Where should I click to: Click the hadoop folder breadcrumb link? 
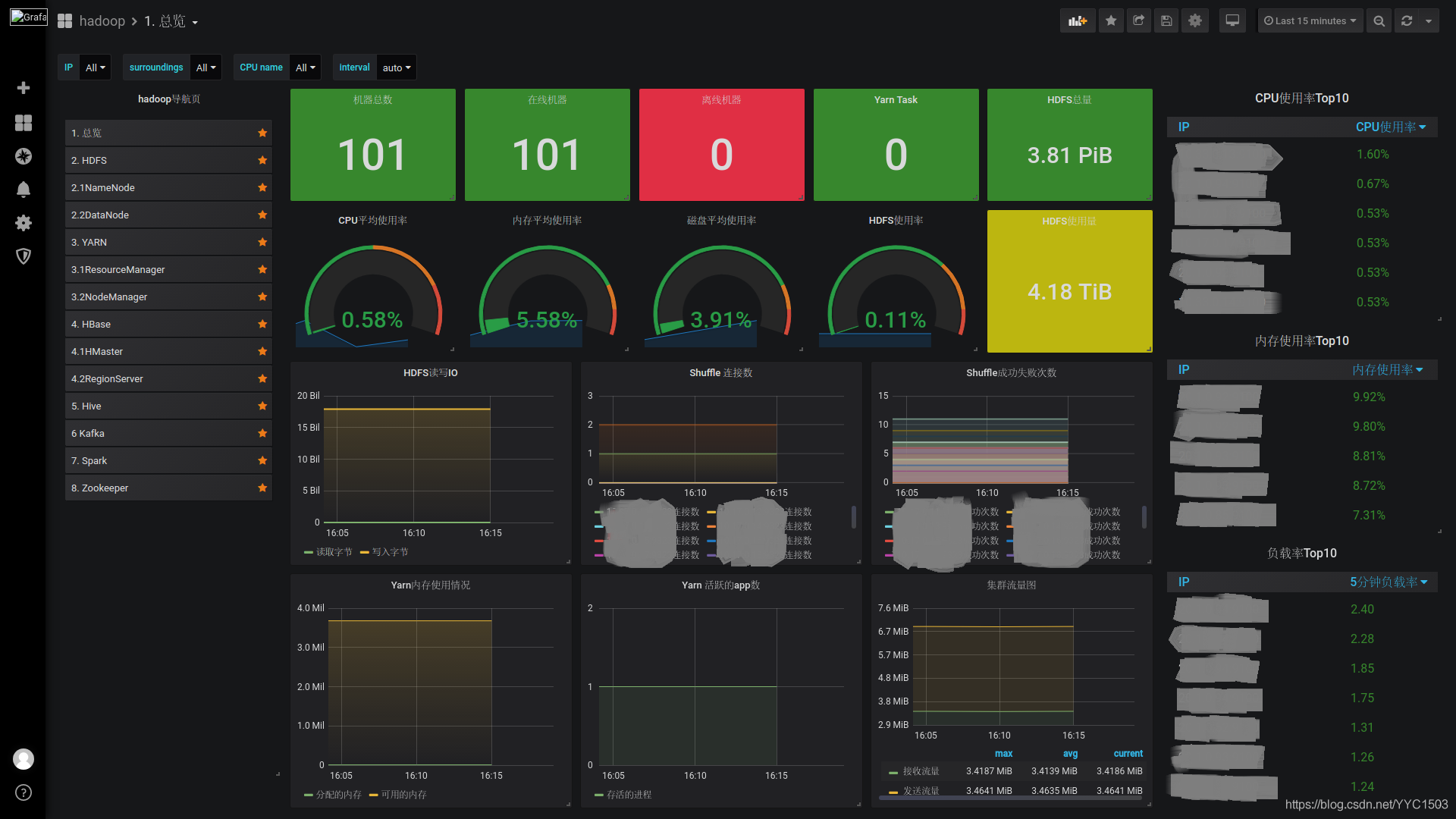click(x=102, y=21)
